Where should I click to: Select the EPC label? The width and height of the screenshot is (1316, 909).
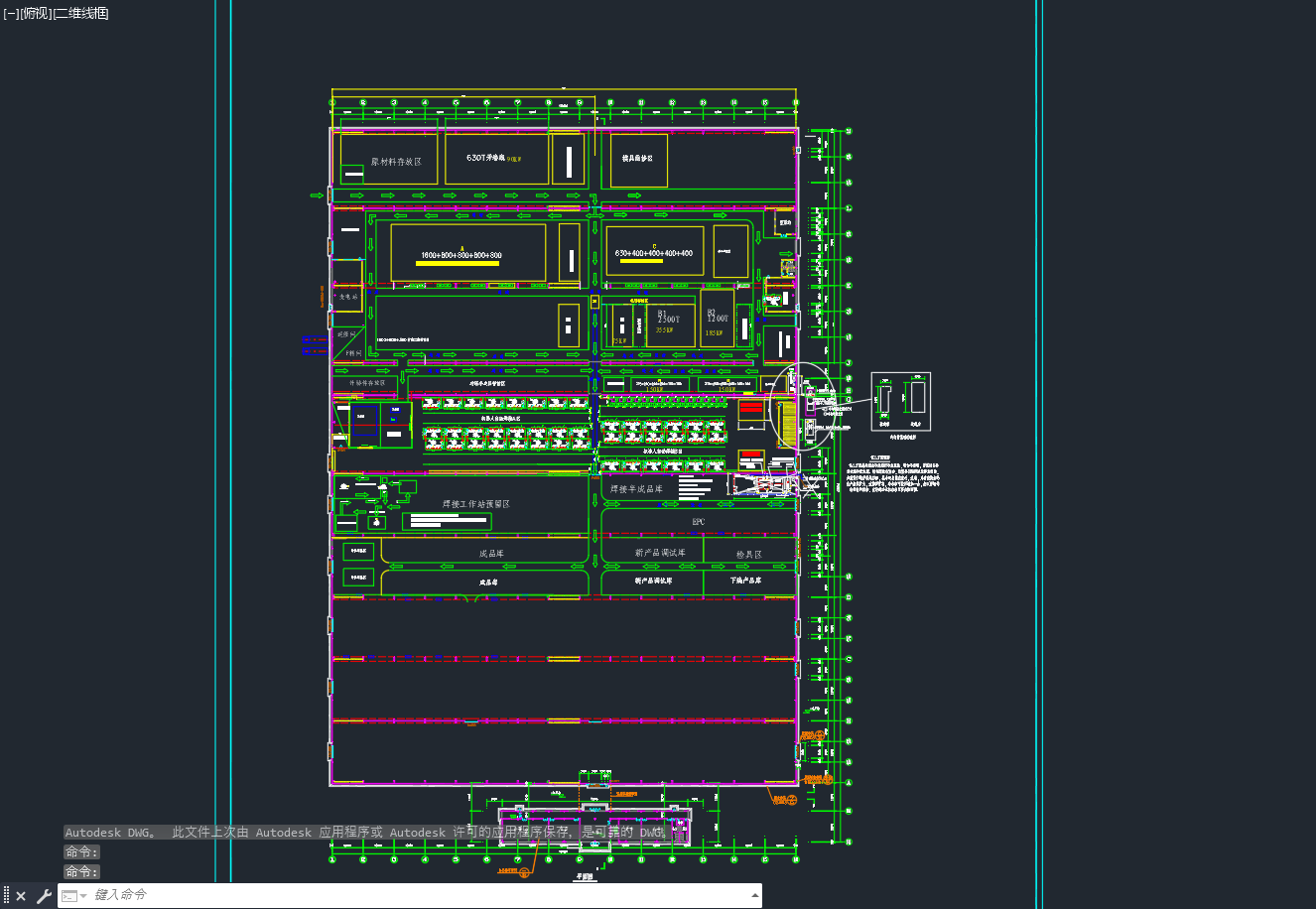coord(699,522)
